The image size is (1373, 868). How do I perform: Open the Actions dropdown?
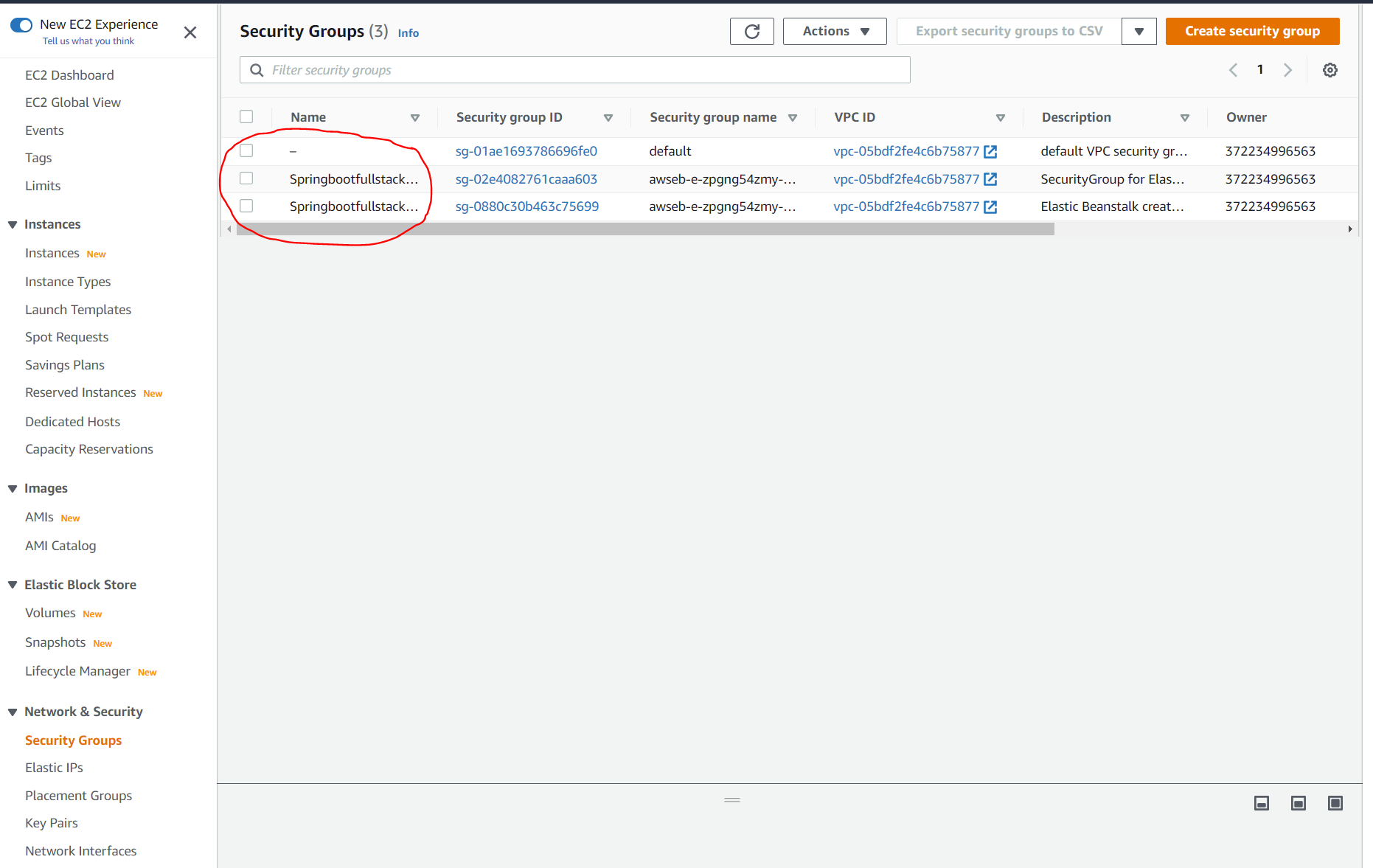835,31
